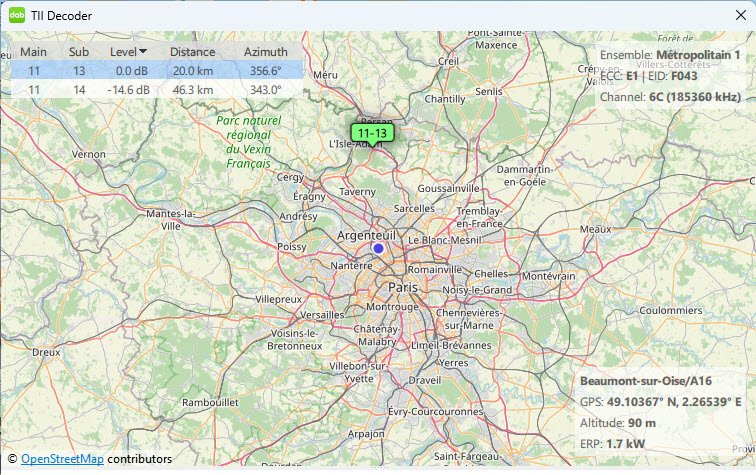Click the EID F043 info text
Screen dimensions: 756x475
[x=674, y=76]
